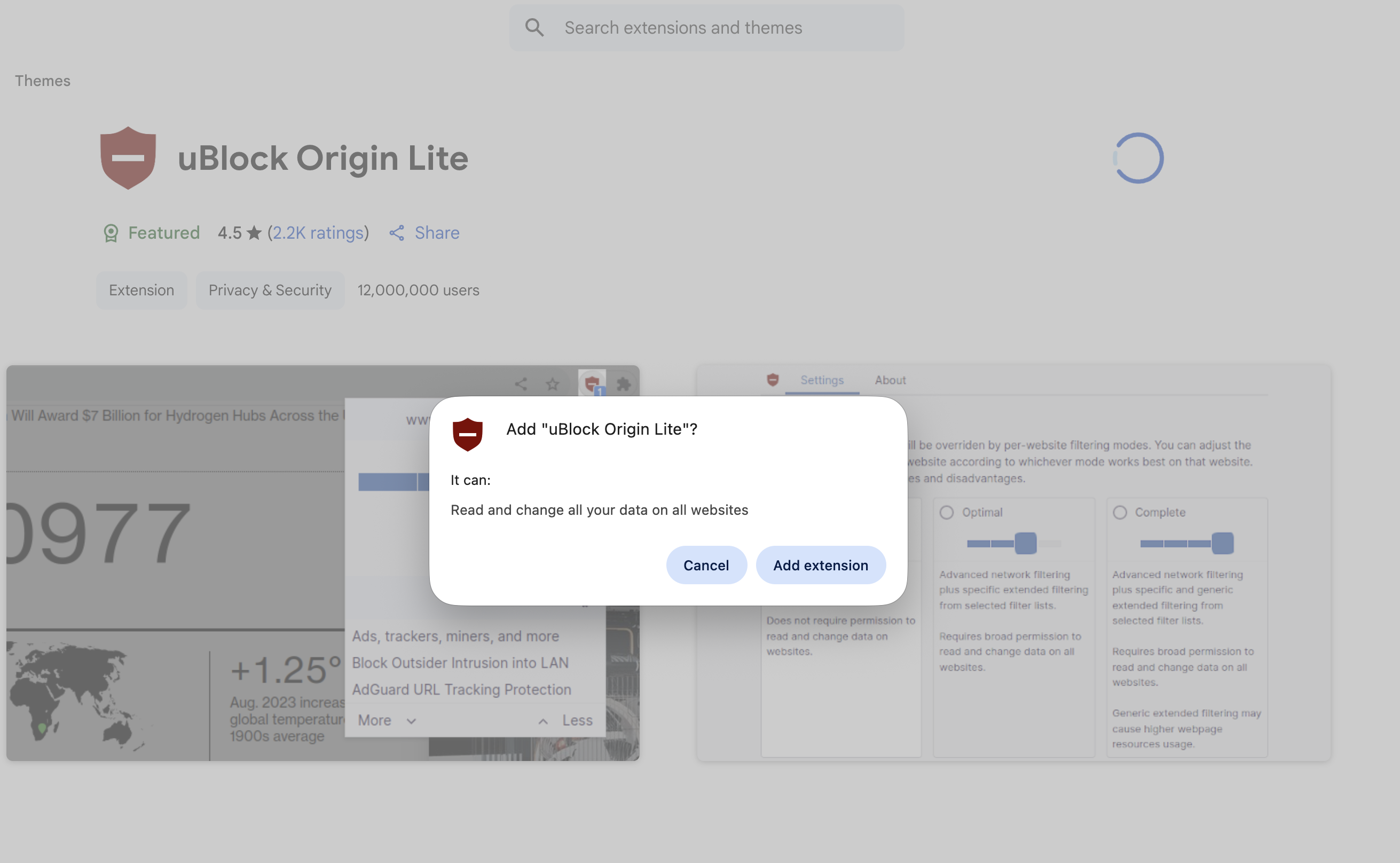Cancel the Add extension dialog
The image size is (1400, 863).
706,565
